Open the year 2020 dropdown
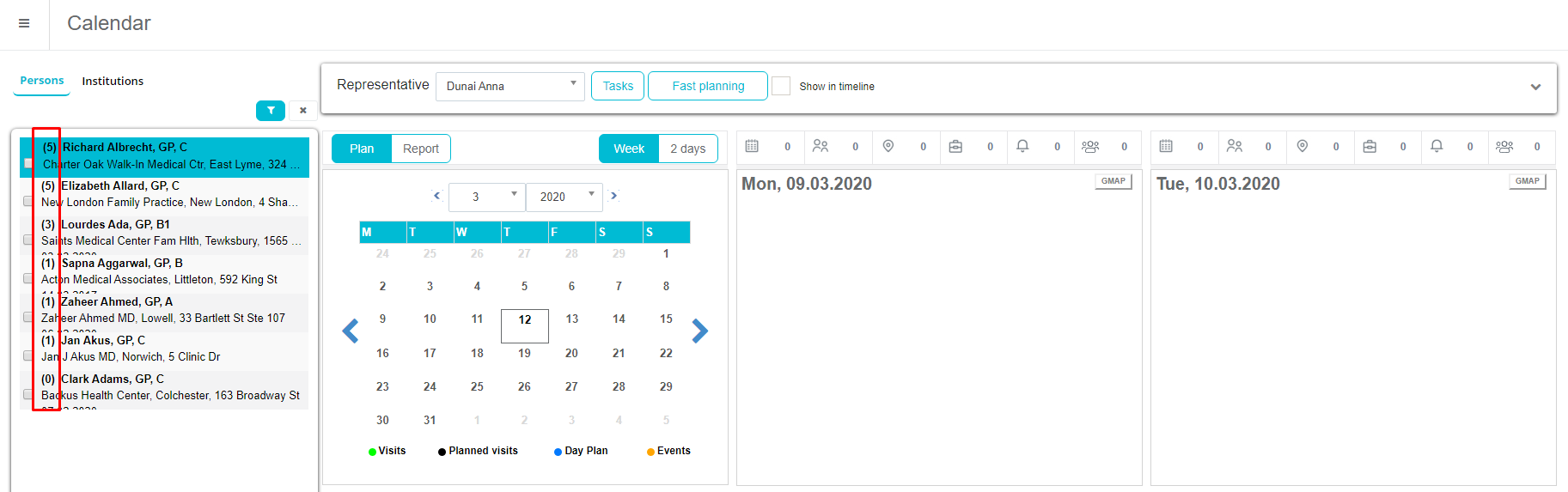This screenshot has width=1568, height=492. point(564,197)
